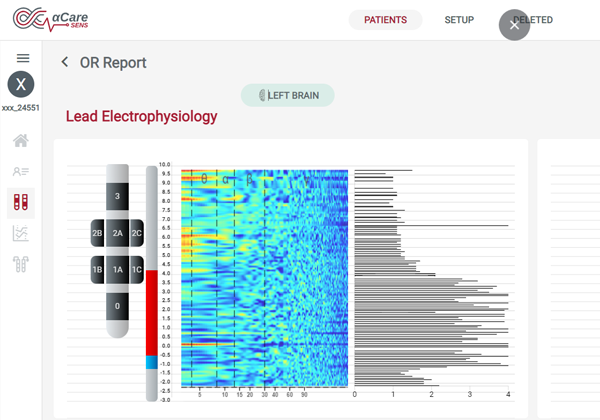Click the patient X avatar icon
The height and width of the screenshot is (420, 600).
click(22, 85)
